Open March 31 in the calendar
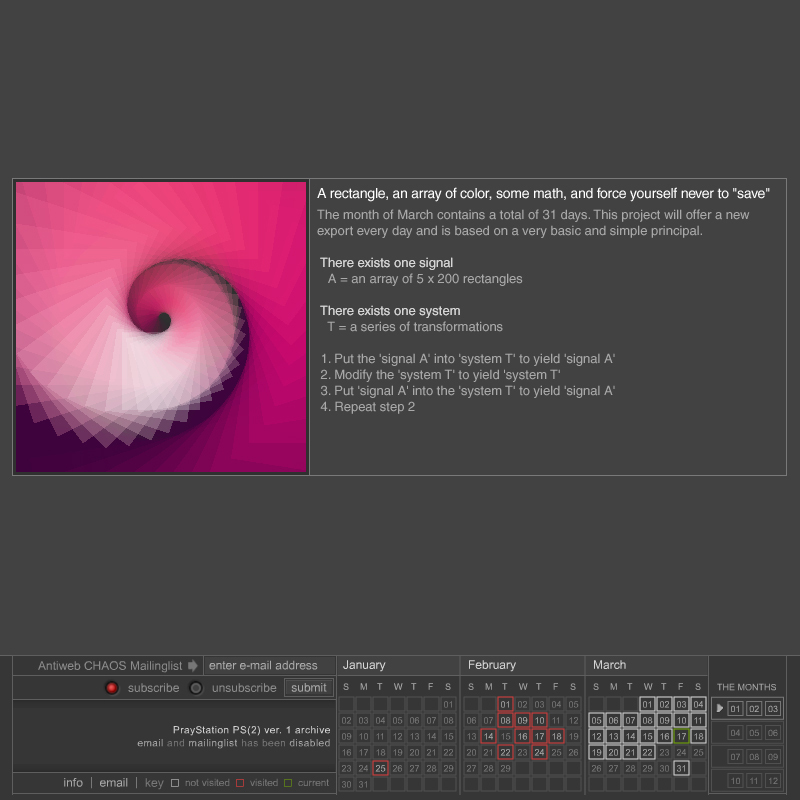The height and width of the screenshot is (800, 800). pos(681,768)
